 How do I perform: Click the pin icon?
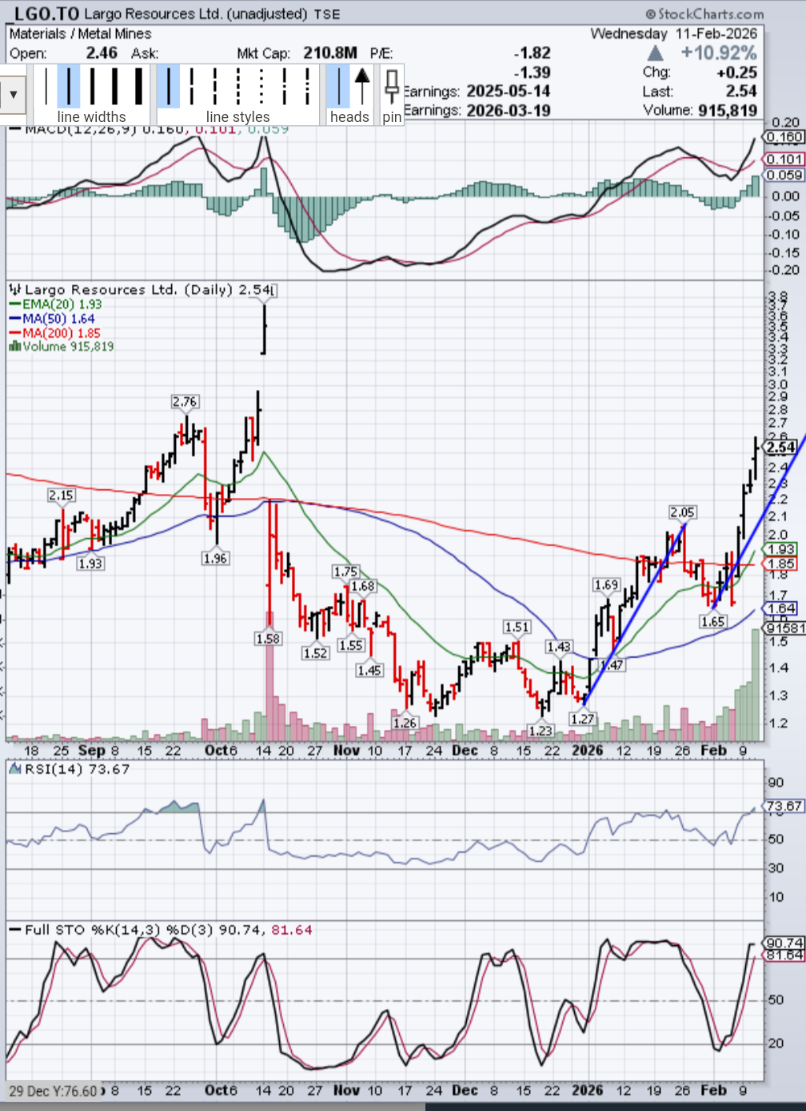coord(392,88)
